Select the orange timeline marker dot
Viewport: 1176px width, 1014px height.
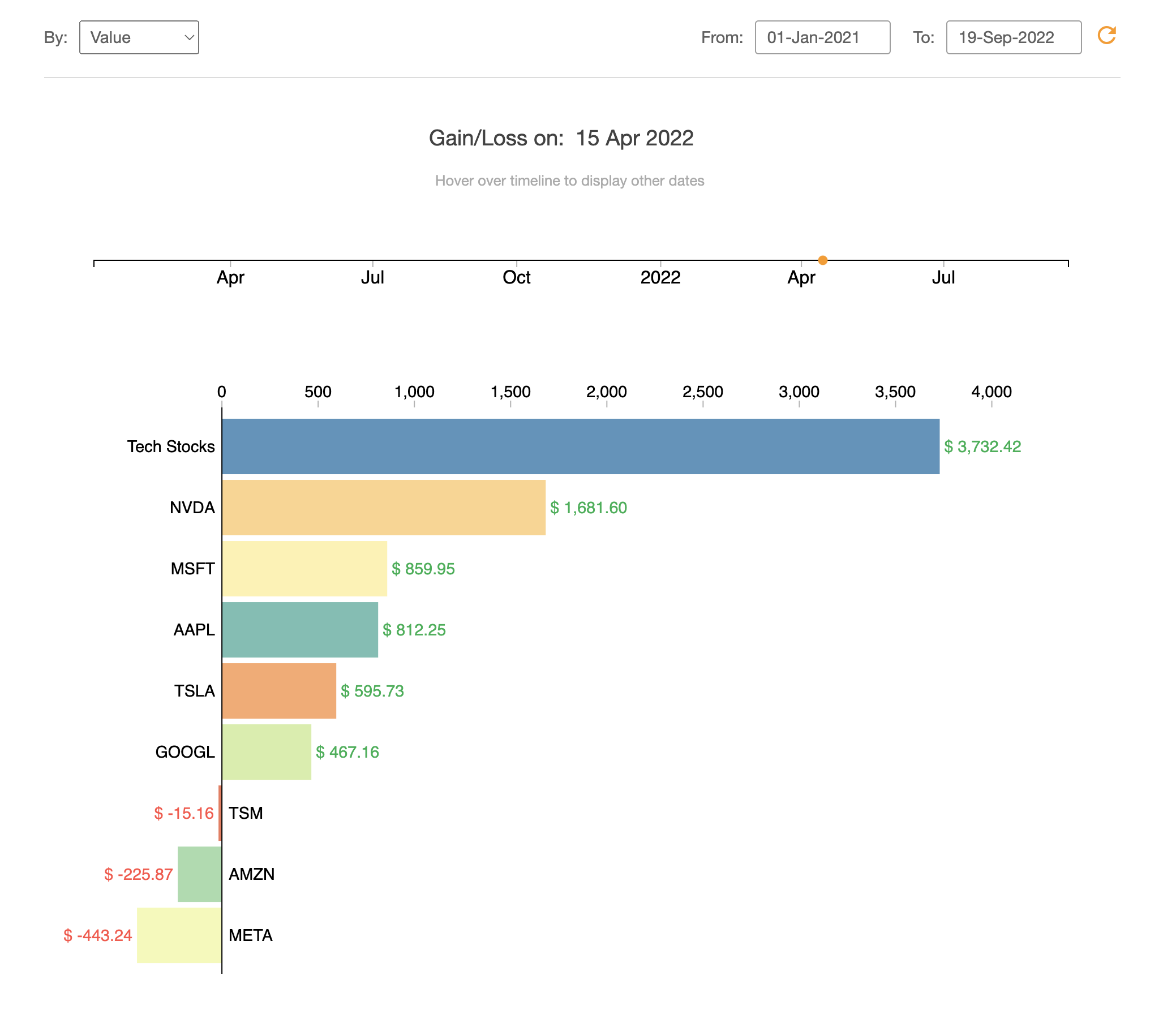pos(822,260)
